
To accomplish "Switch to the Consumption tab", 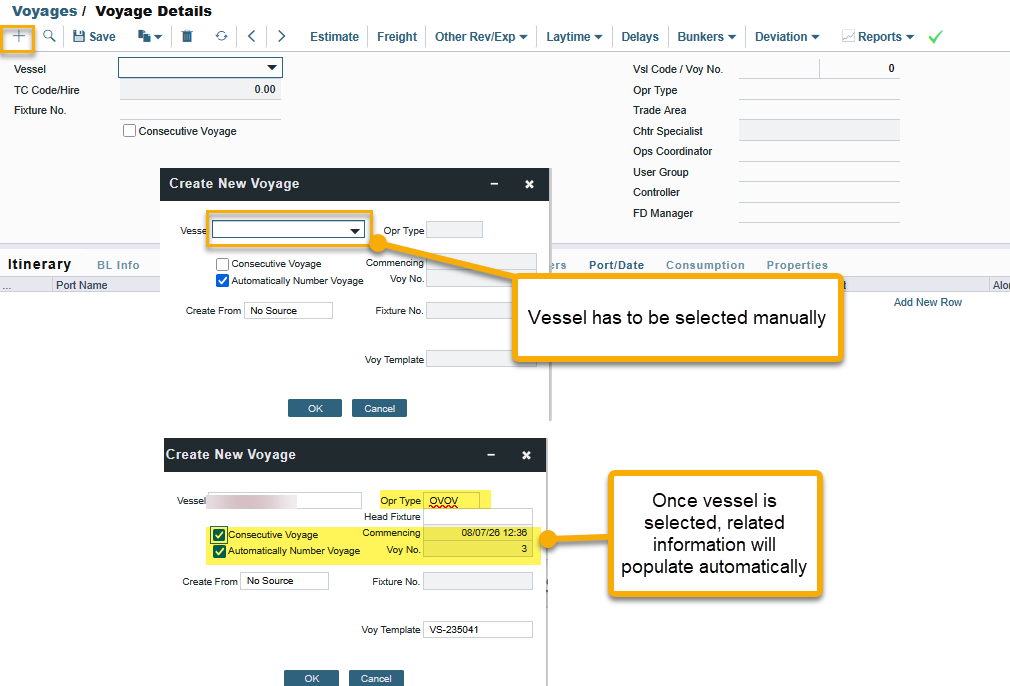I will click(705, 265).
